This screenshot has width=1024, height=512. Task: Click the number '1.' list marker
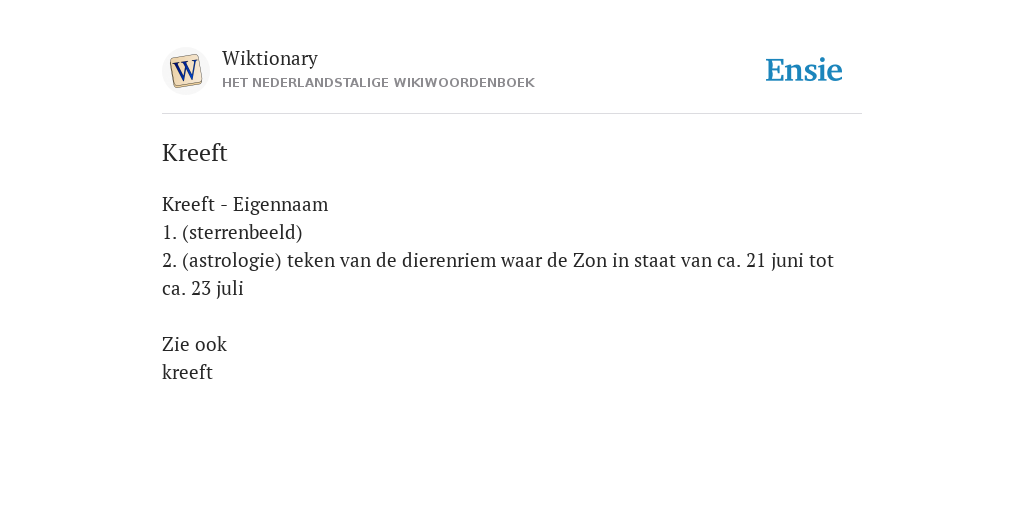click(169, 232)
